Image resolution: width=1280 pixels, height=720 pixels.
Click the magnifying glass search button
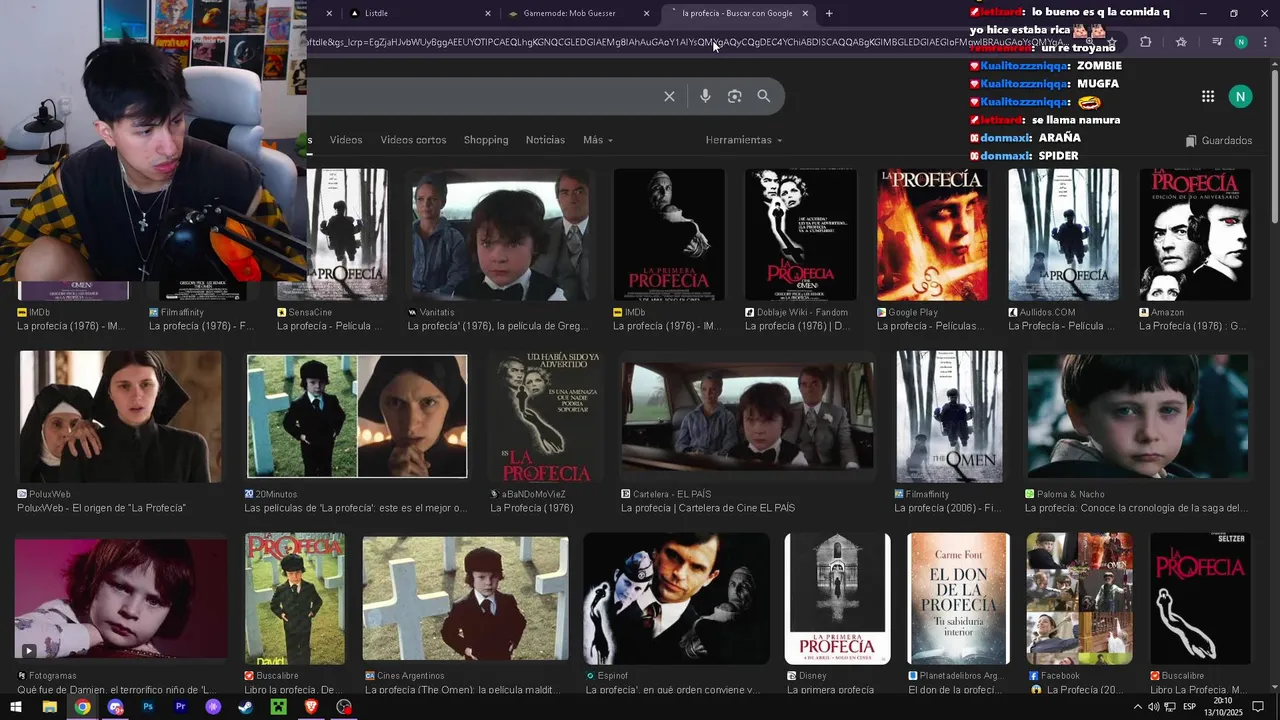(x=764, y=96)
